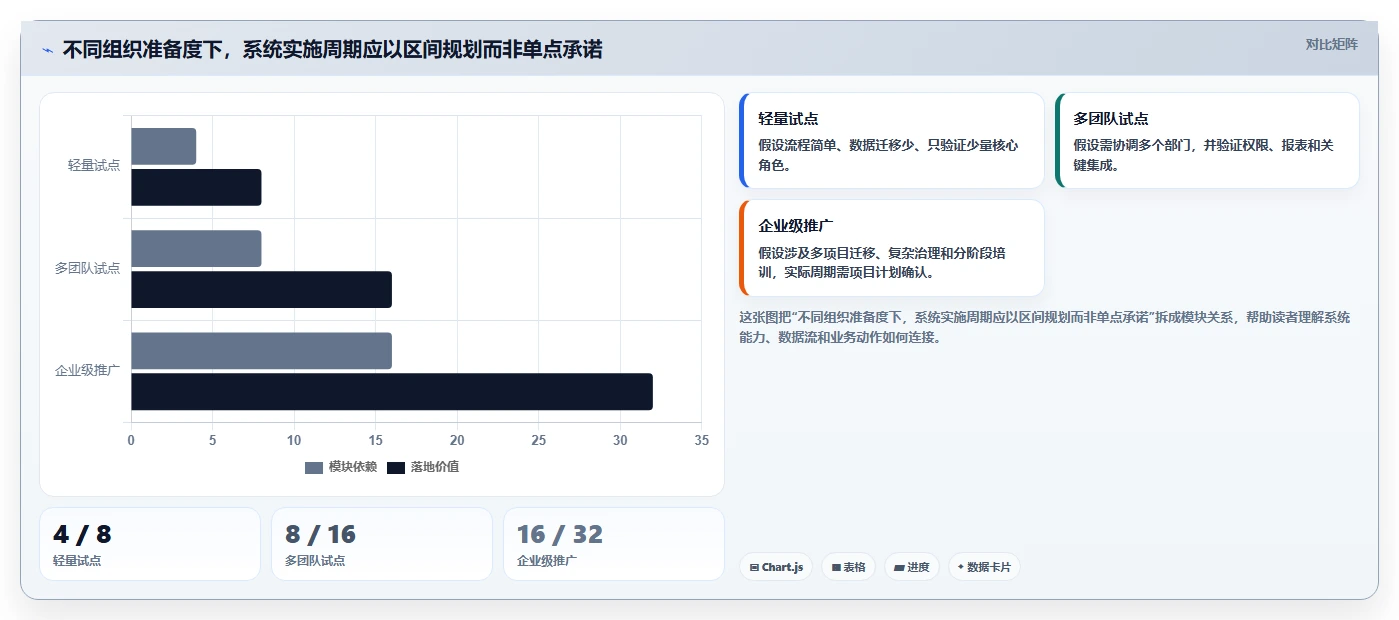Click the gray 模块依赖 bar for 轻量试点
The image size is (1399, 620).
(164, 146)
